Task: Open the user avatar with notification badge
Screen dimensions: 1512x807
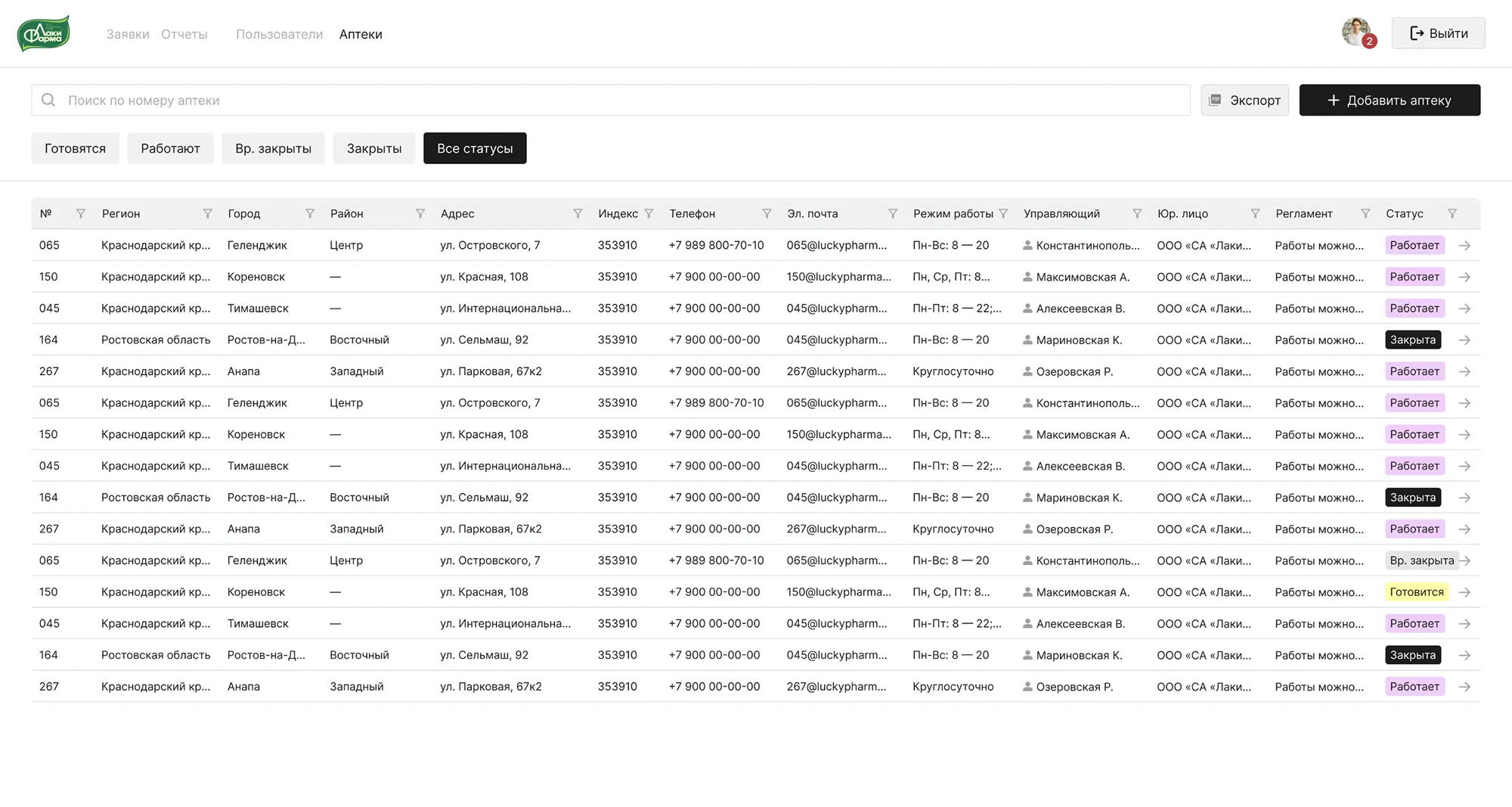Action: pos(1356,33)
